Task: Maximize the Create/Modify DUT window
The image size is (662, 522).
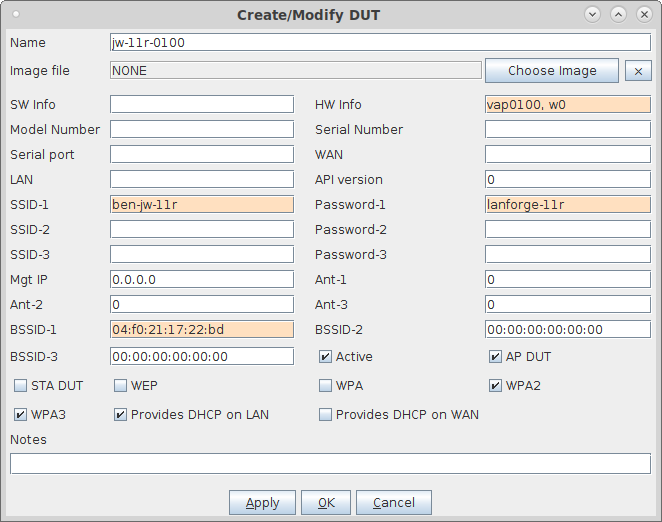Action: [618, 14]
